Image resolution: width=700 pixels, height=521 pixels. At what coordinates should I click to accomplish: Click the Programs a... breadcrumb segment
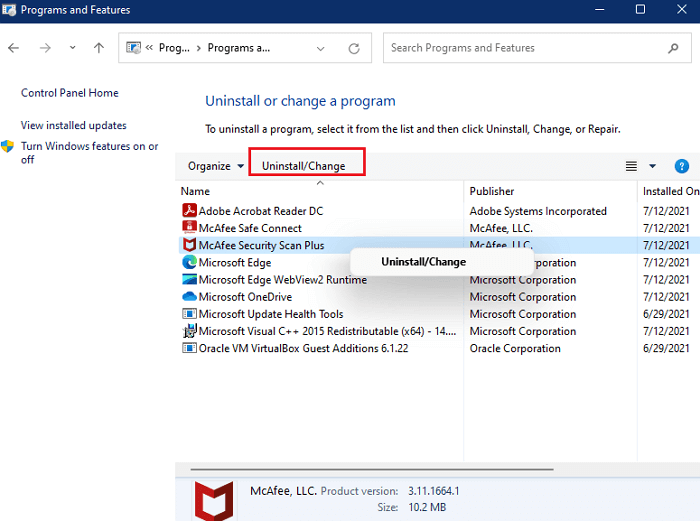tap(239, 48)
